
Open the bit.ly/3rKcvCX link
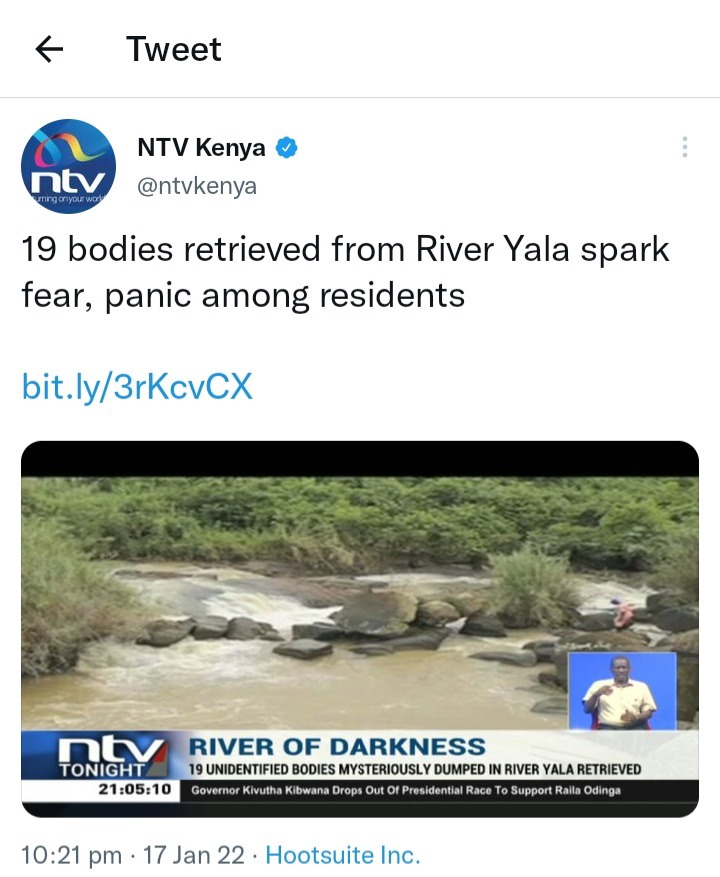click(137, 386)
